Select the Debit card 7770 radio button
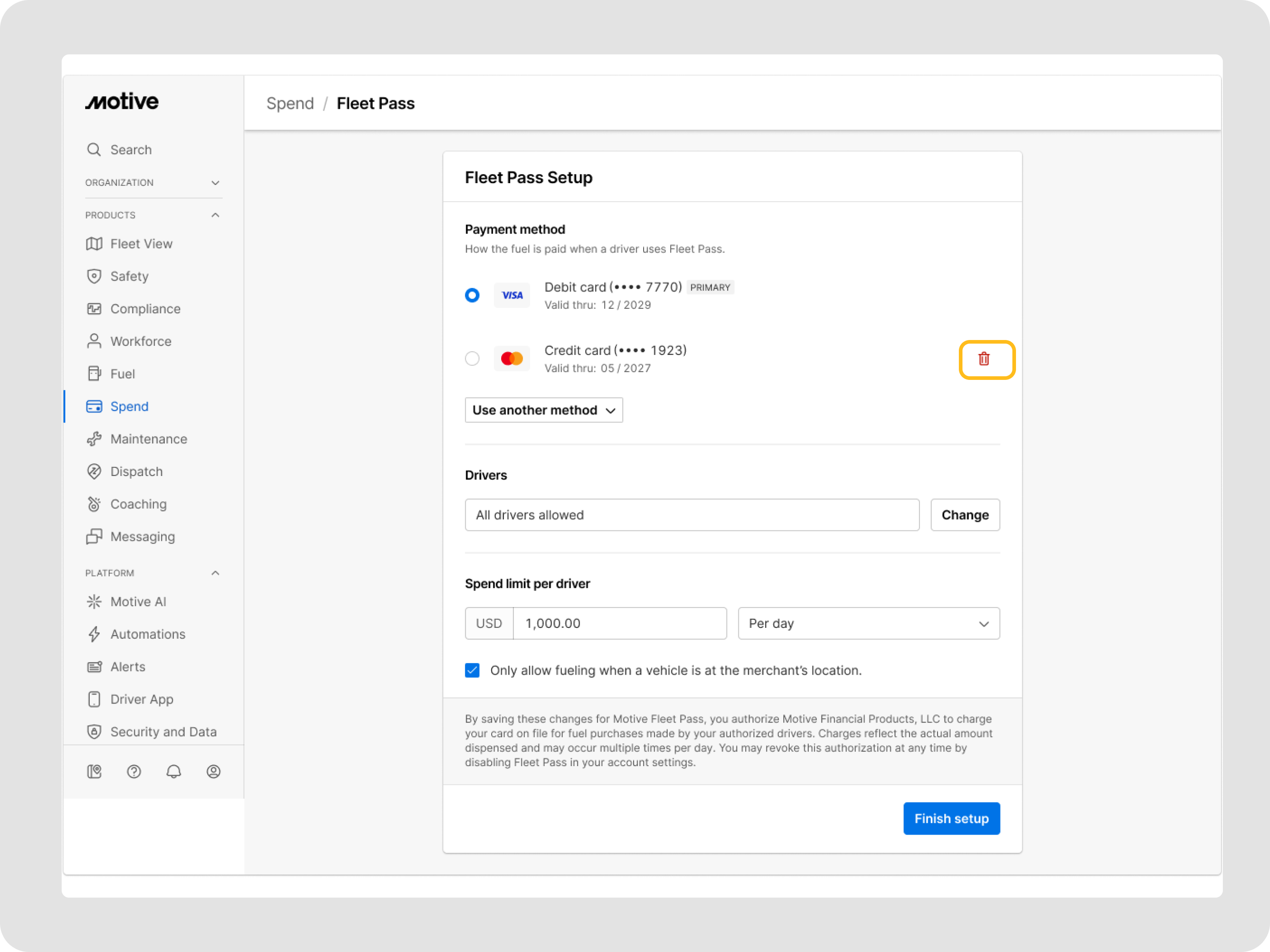 tap(472, 295)
